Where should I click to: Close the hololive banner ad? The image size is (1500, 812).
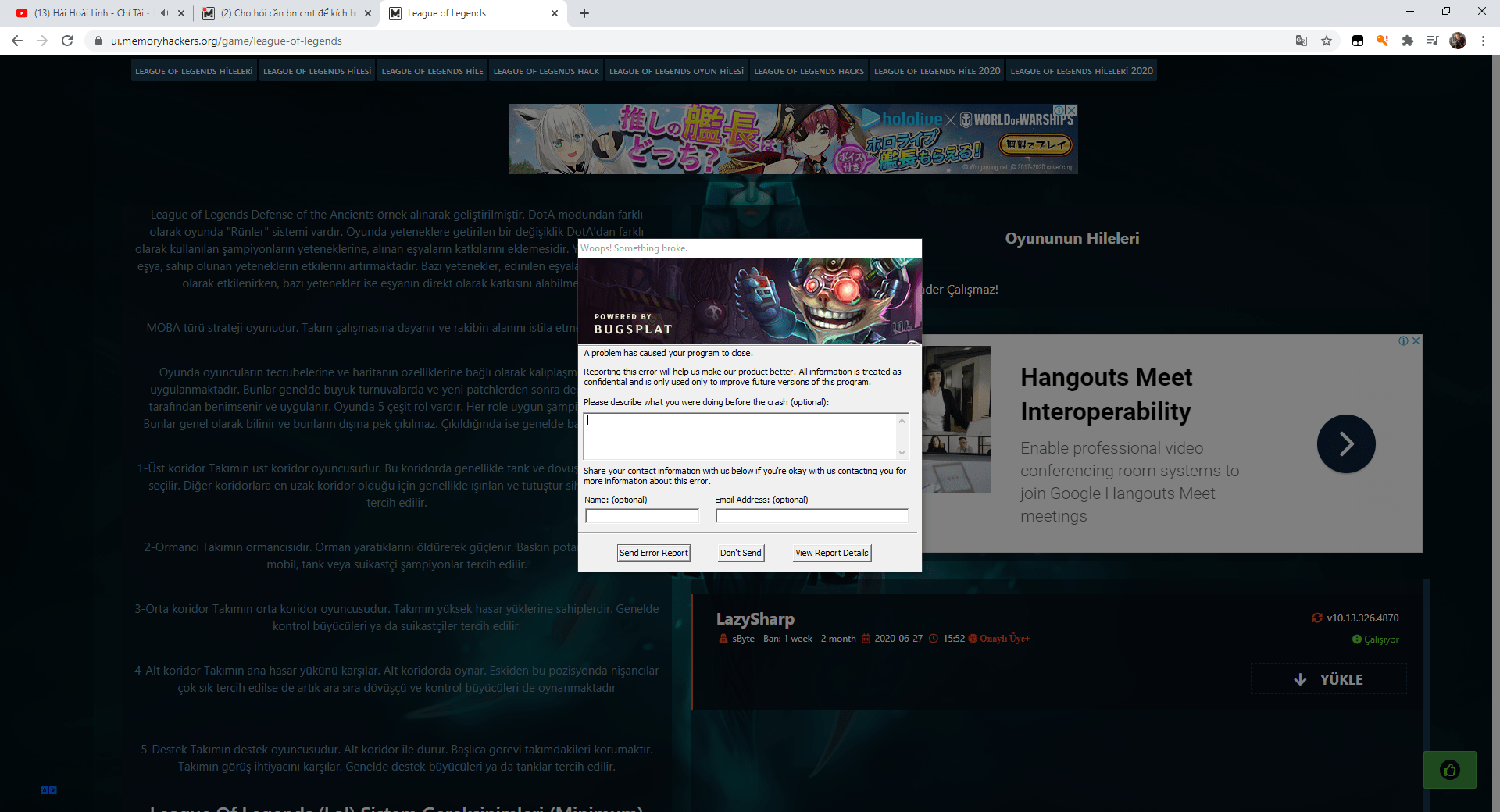(1072, 110)
